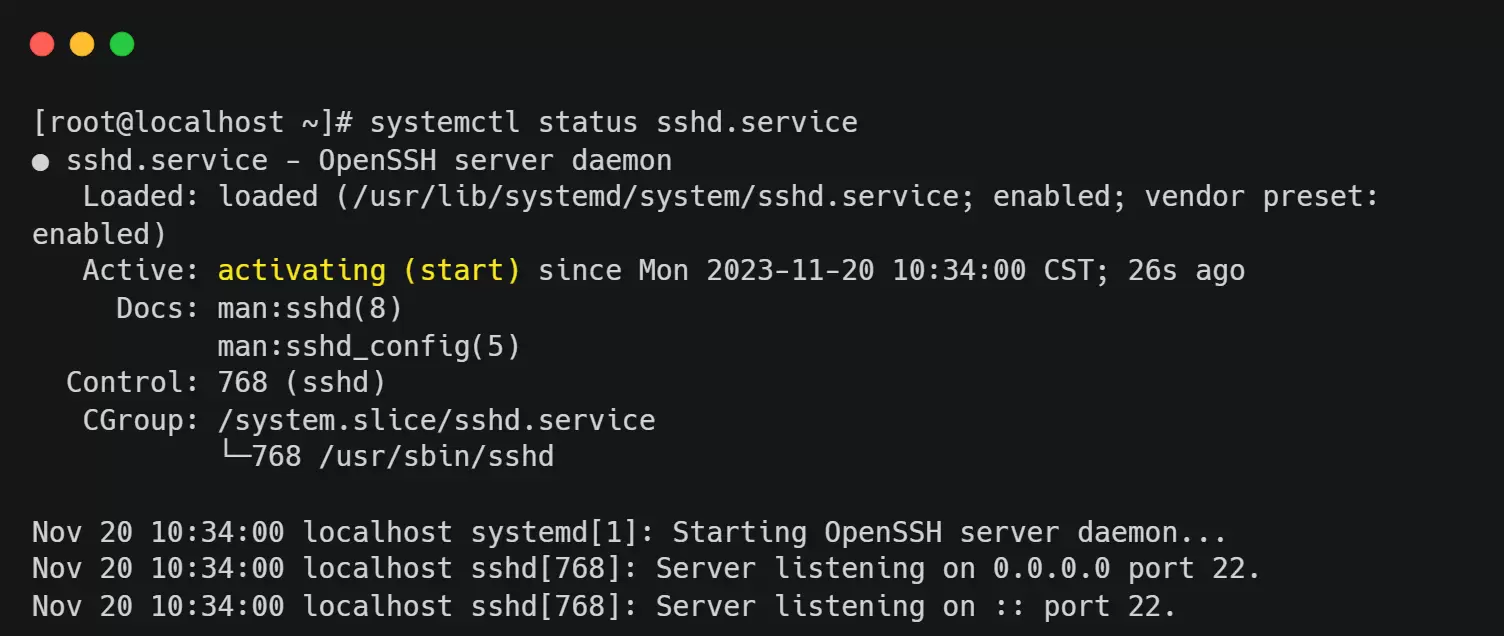Click the "/usr/sbin/sshd" process path
The width and height of the screenshot is (1504, 636).
436,456
